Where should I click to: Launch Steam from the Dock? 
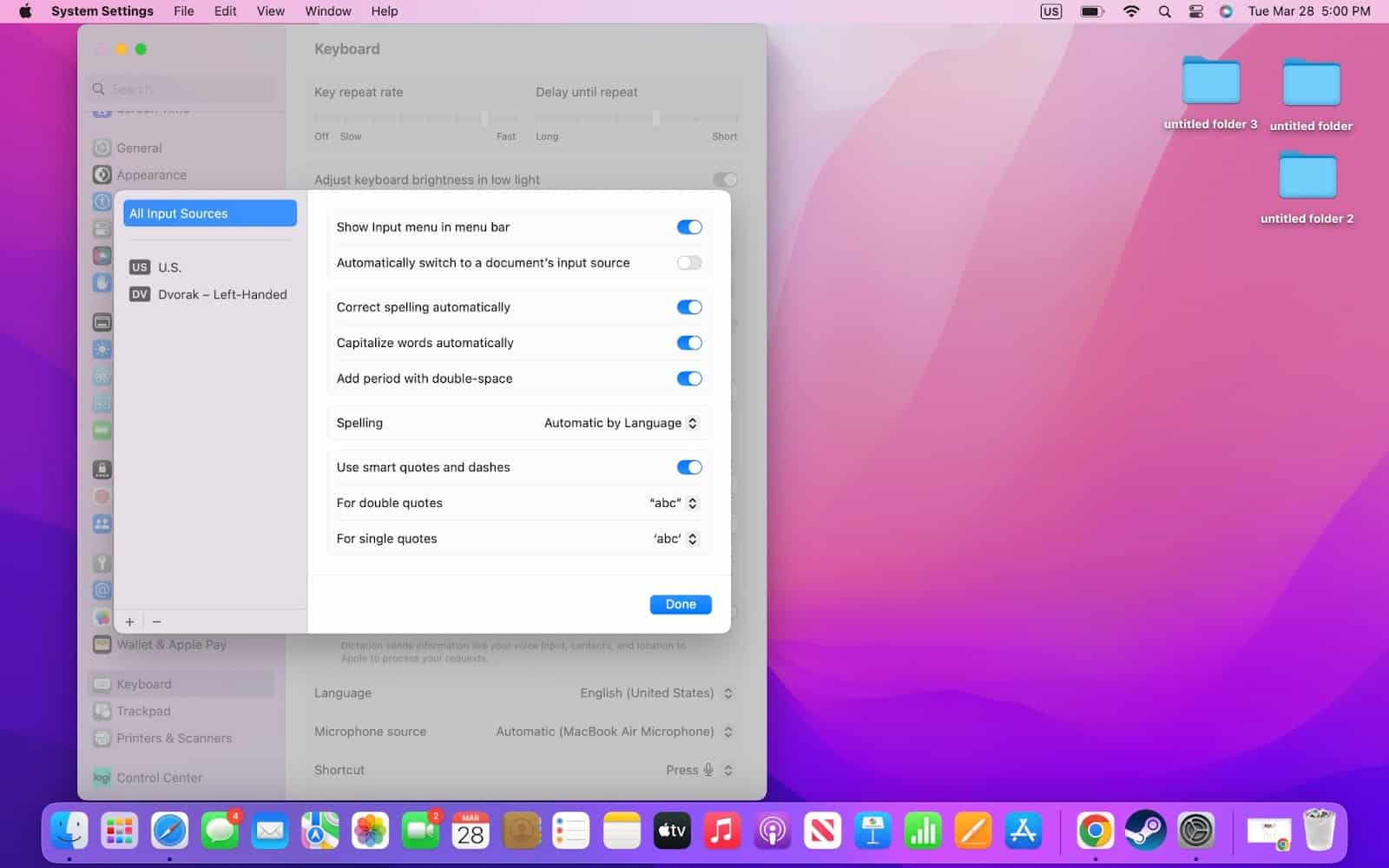(x=1146, y=831)
